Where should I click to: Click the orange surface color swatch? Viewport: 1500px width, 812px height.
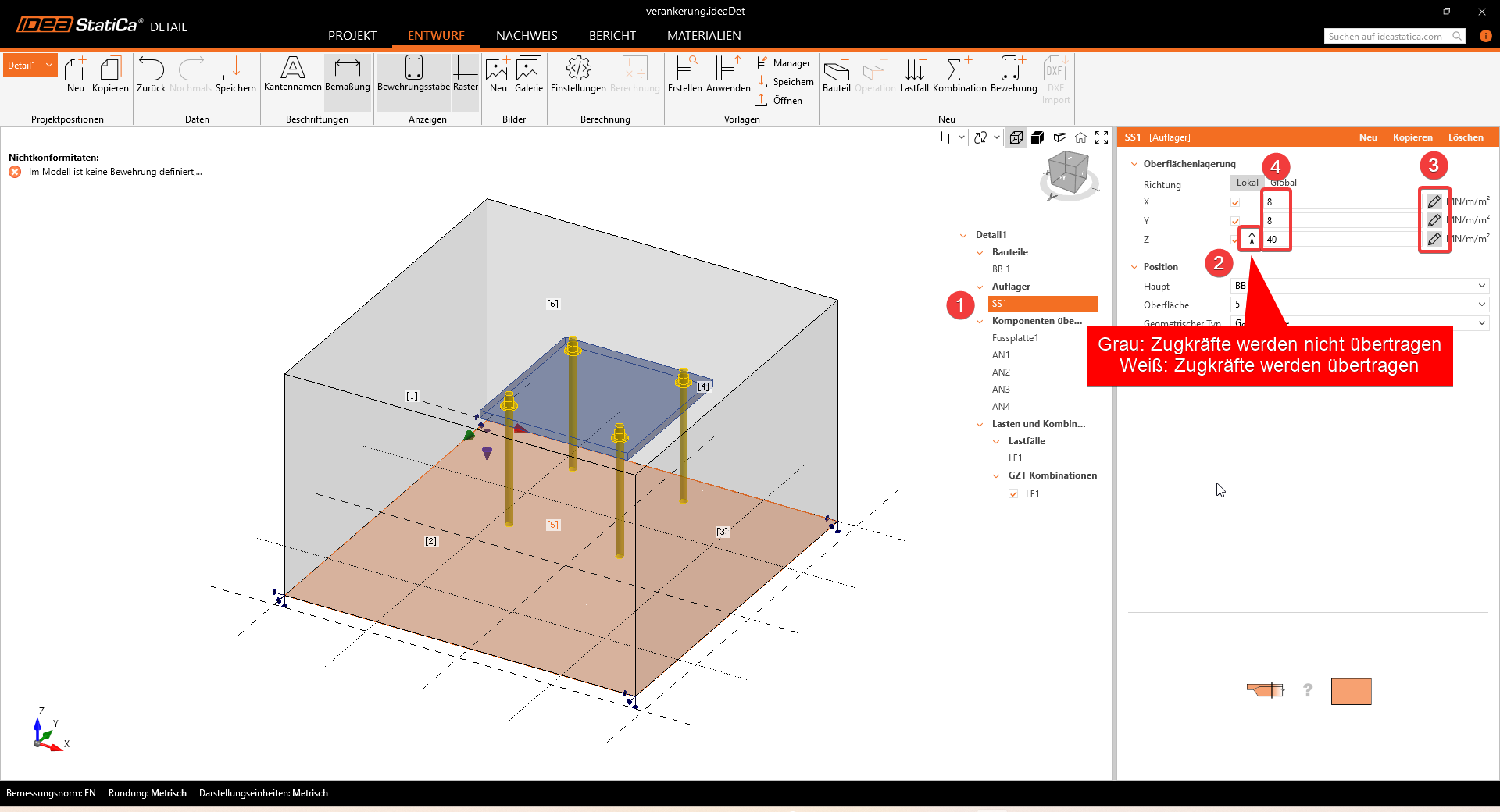[1351, 692]
